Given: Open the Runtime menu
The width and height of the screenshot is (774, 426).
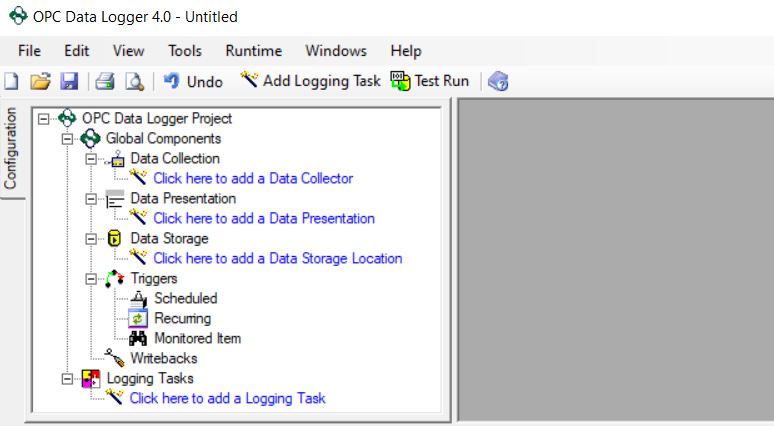Looking at the screenshot, I should pyautogui.click(x=253, y=51).
